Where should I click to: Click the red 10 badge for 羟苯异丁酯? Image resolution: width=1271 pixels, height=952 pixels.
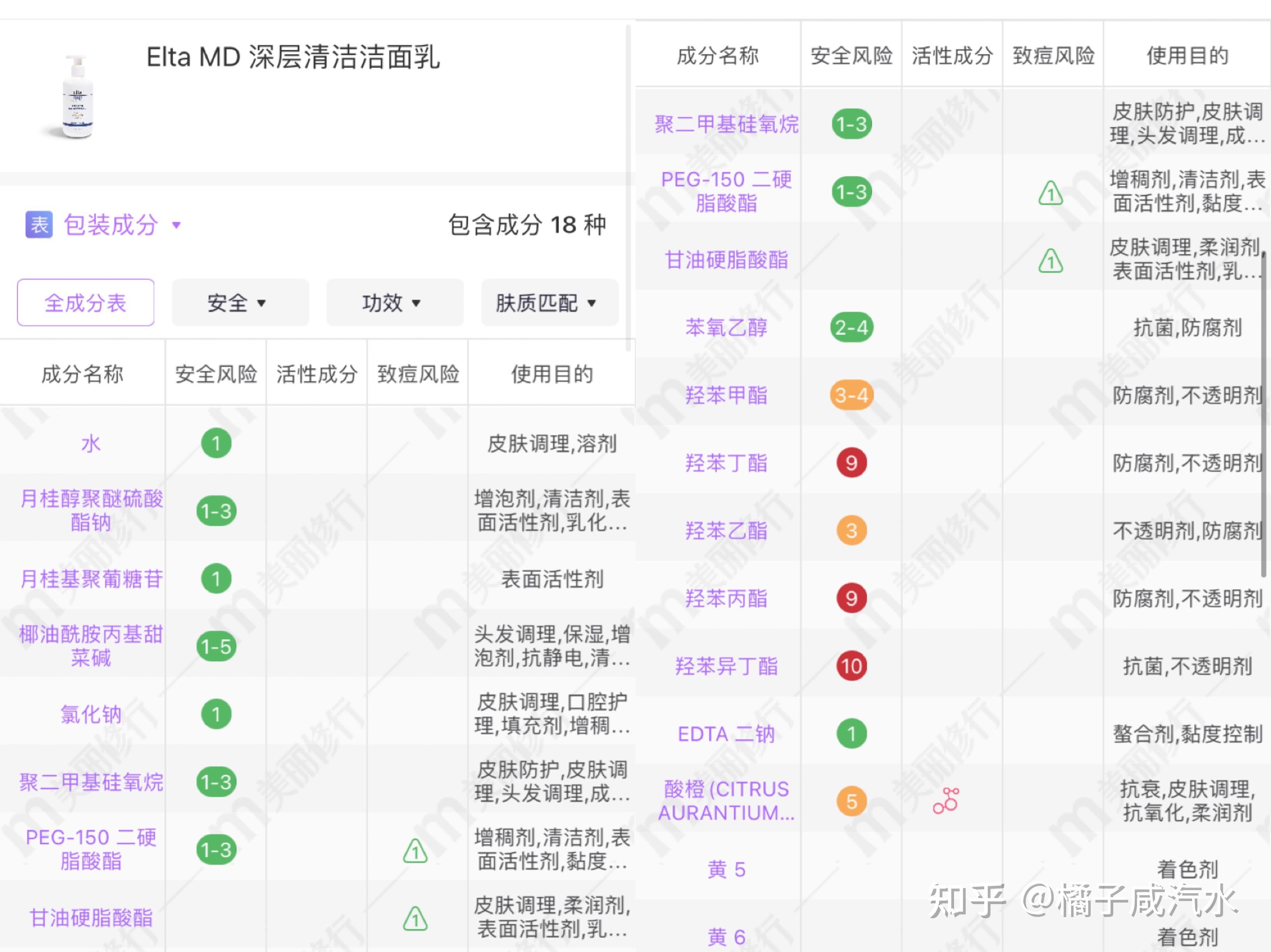click(x=852, y=666)
